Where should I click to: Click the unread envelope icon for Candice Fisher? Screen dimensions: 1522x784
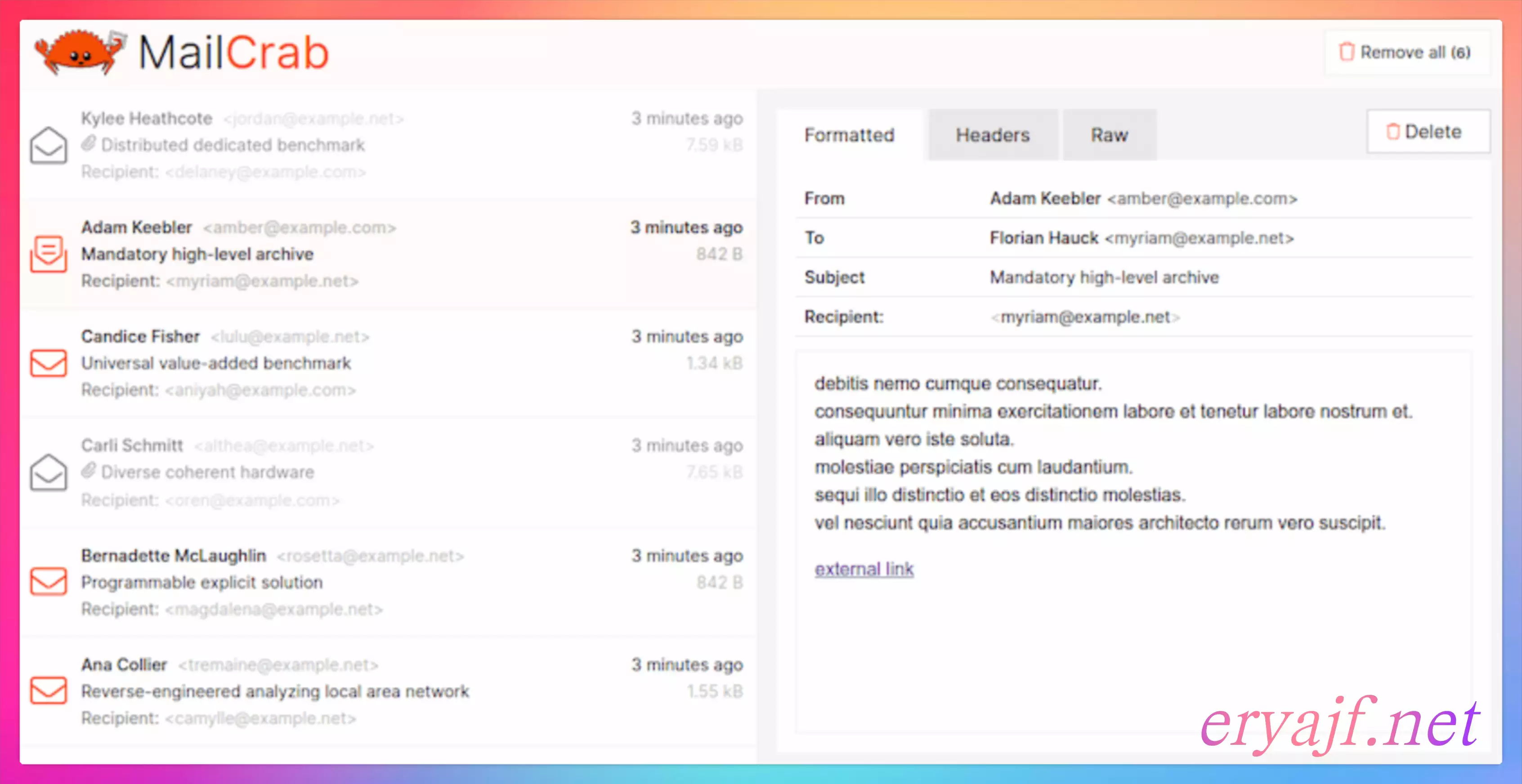pos(49,363)
